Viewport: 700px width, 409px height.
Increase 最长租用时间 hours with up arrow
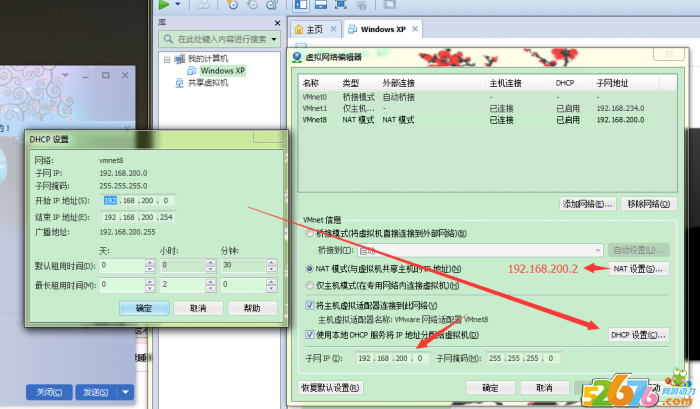(x=210, y=281)
